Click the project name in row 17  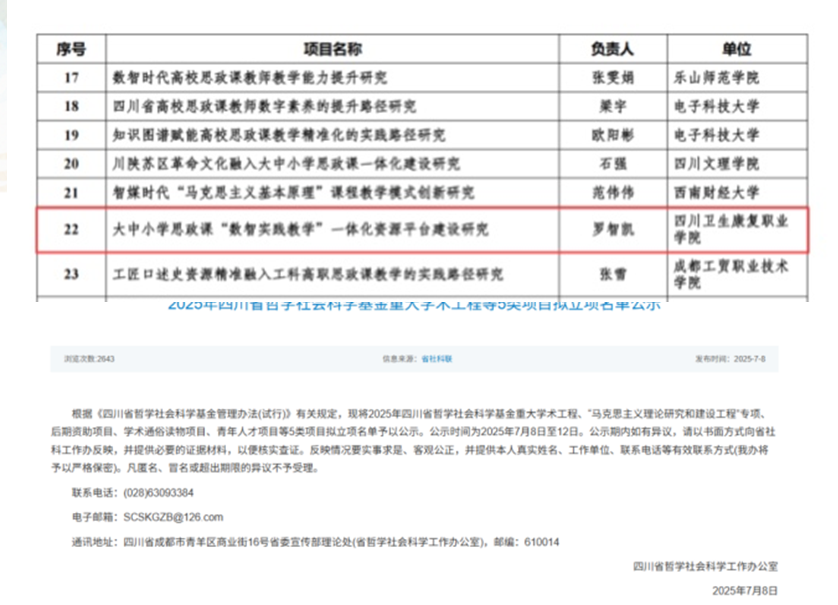(251, 77)
